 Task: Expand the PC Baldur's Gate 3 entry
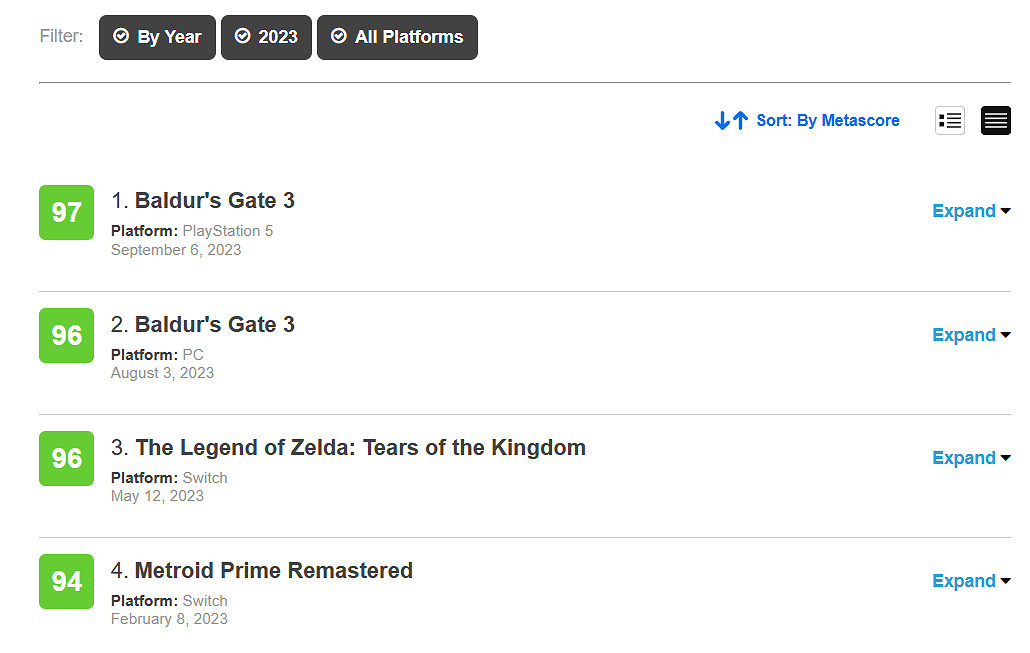(x=970, y=335)
